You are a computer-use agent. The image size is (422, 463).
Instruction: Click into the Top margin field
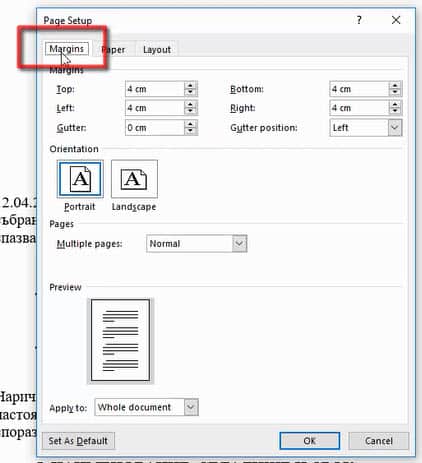pyautogui.click(x=155, y=89)
